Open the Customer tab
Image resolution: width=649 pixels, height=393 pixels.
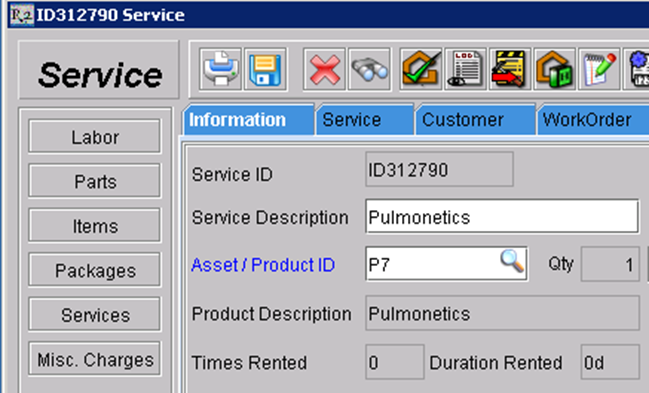(x=475, y=120)
